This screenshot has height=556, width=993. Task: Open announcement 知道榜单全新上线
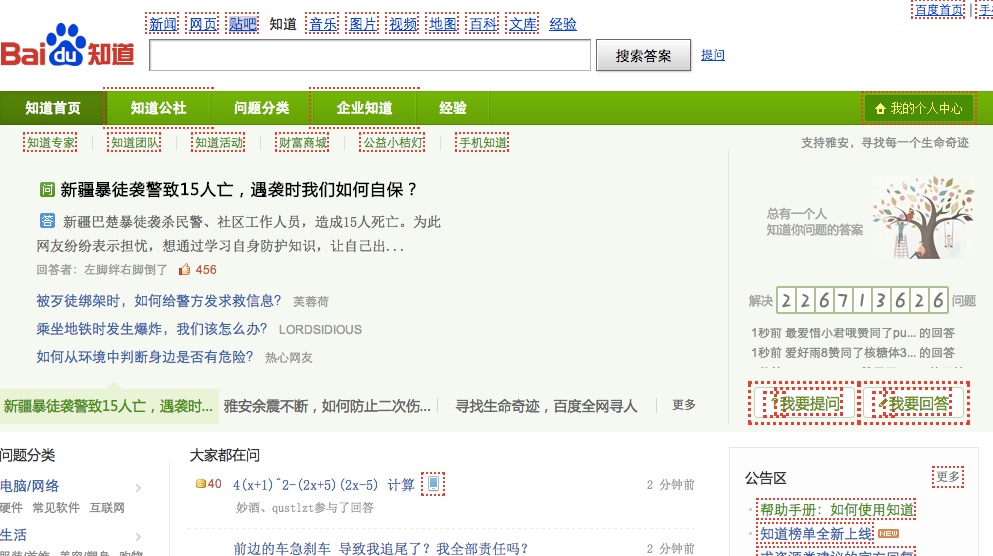click(816, 534)
